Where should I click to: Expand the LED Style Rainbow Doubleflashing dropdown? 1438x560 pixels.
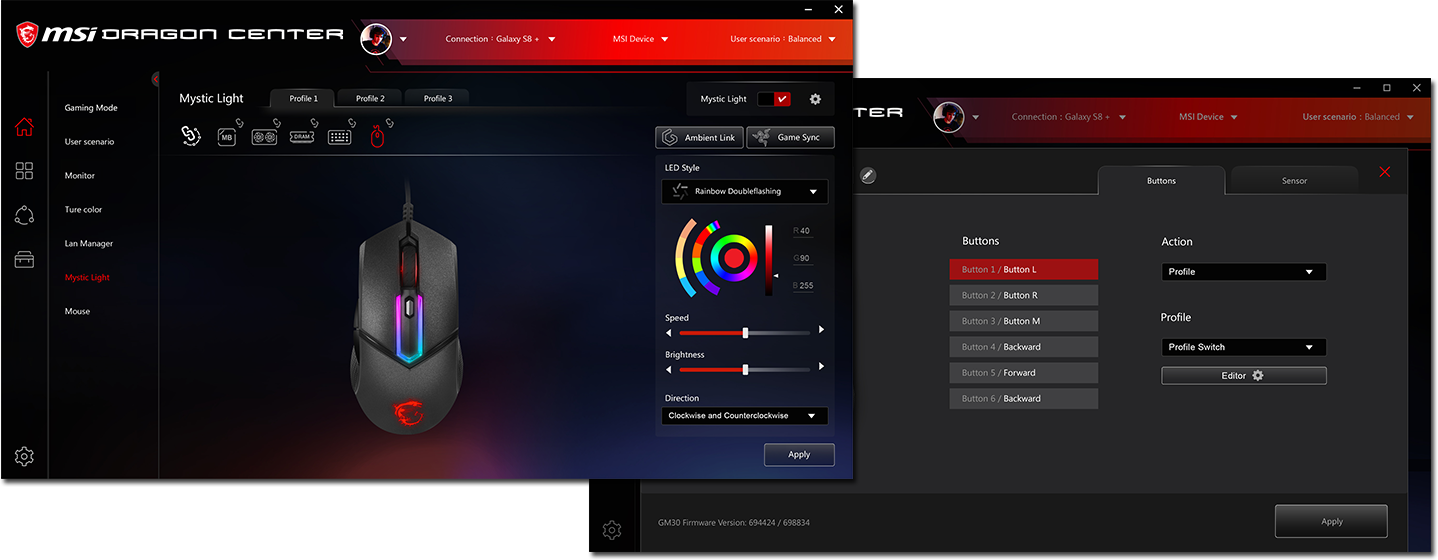point(745,191)
